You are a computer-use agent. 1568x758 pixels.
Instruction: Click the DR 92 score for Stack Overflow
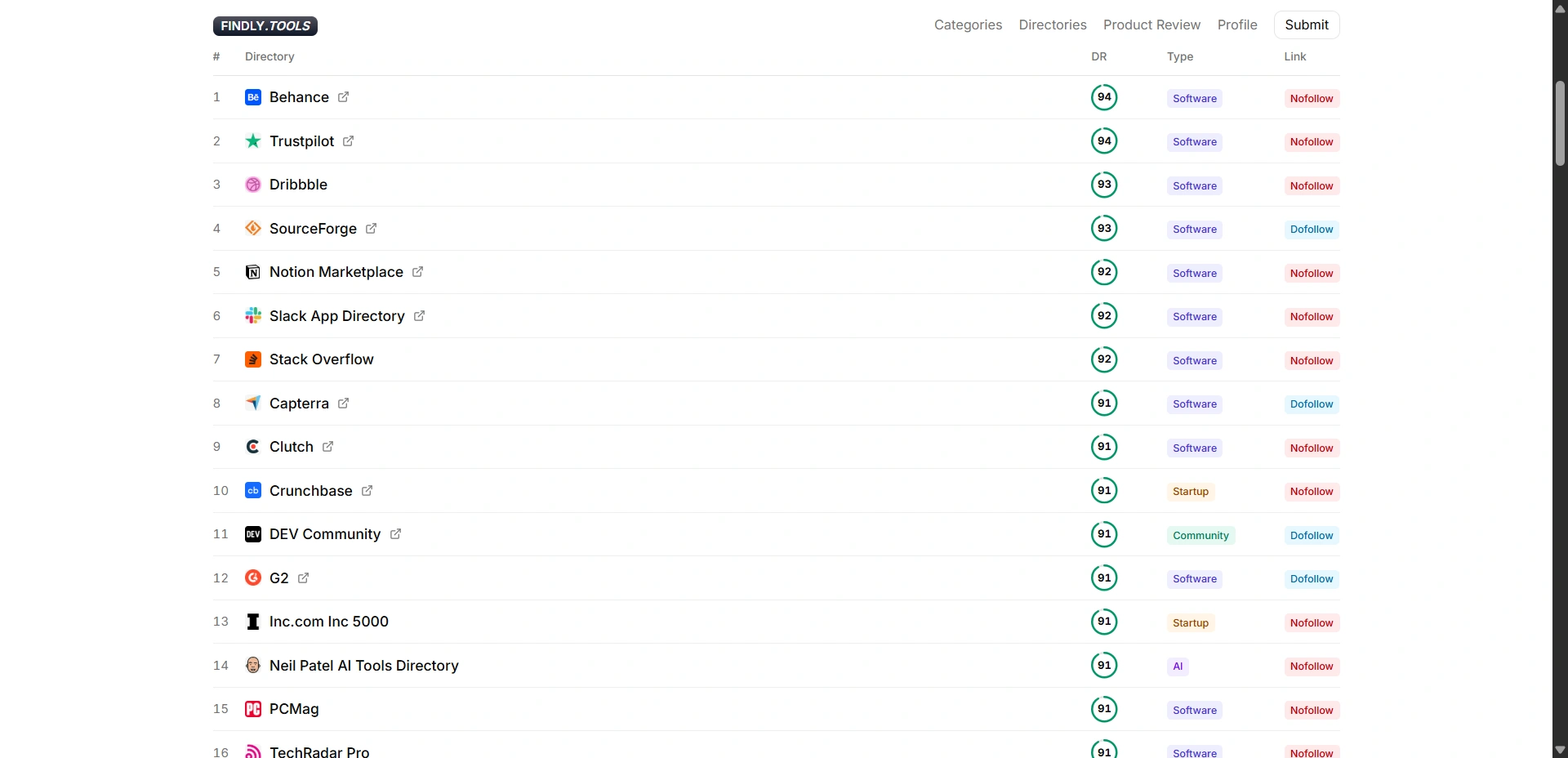(1104, 359)
